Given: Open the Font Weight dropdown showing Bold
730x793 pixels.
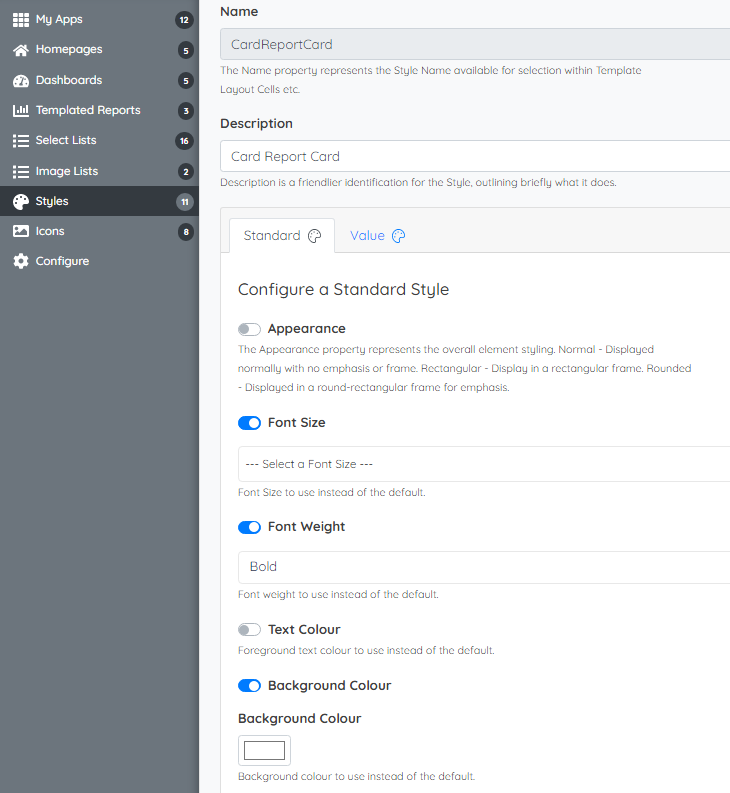Looking at the screenshot, I should click(x=484, y=567).
